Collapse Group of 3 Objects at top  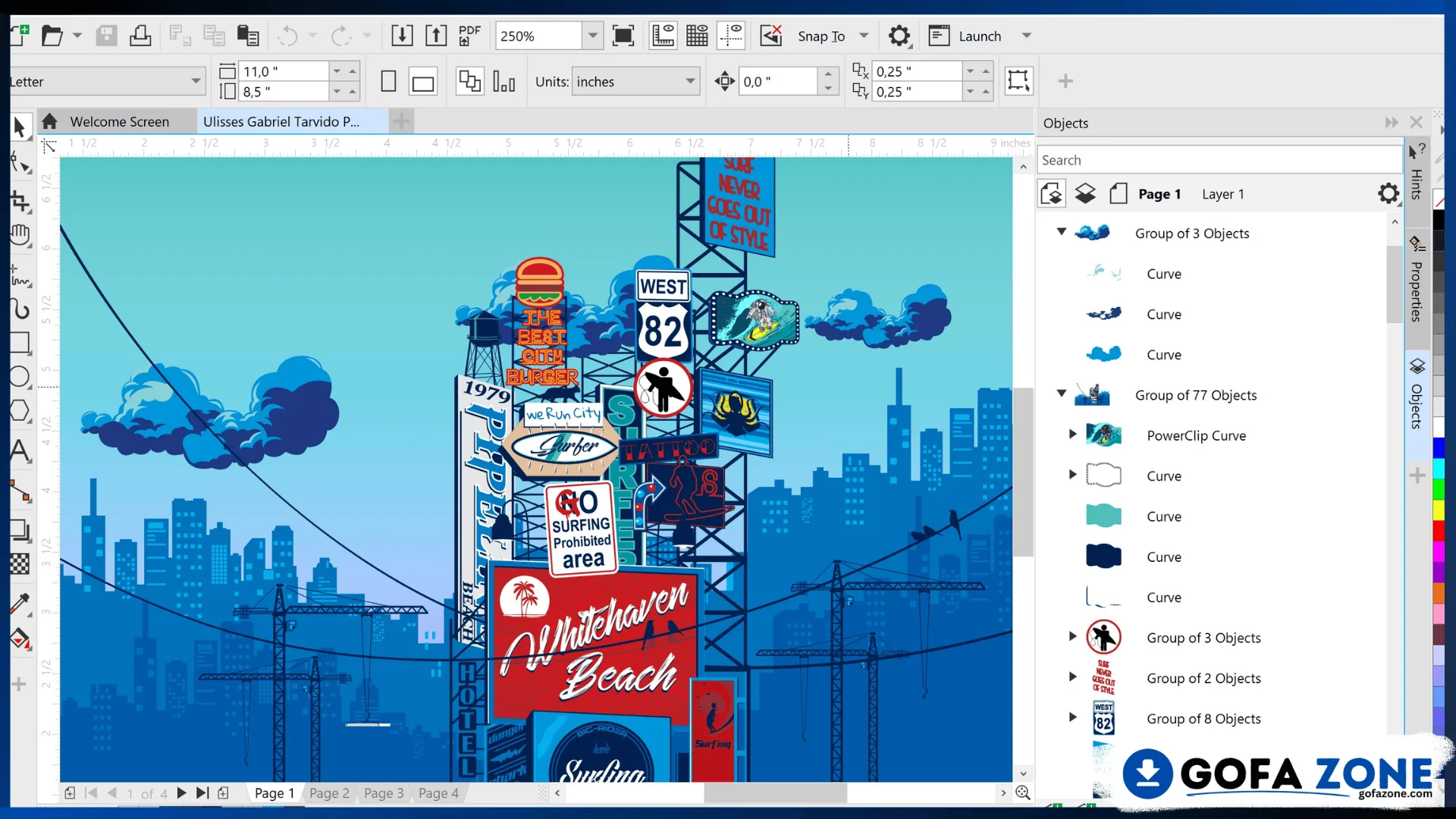click(1062, 232)
